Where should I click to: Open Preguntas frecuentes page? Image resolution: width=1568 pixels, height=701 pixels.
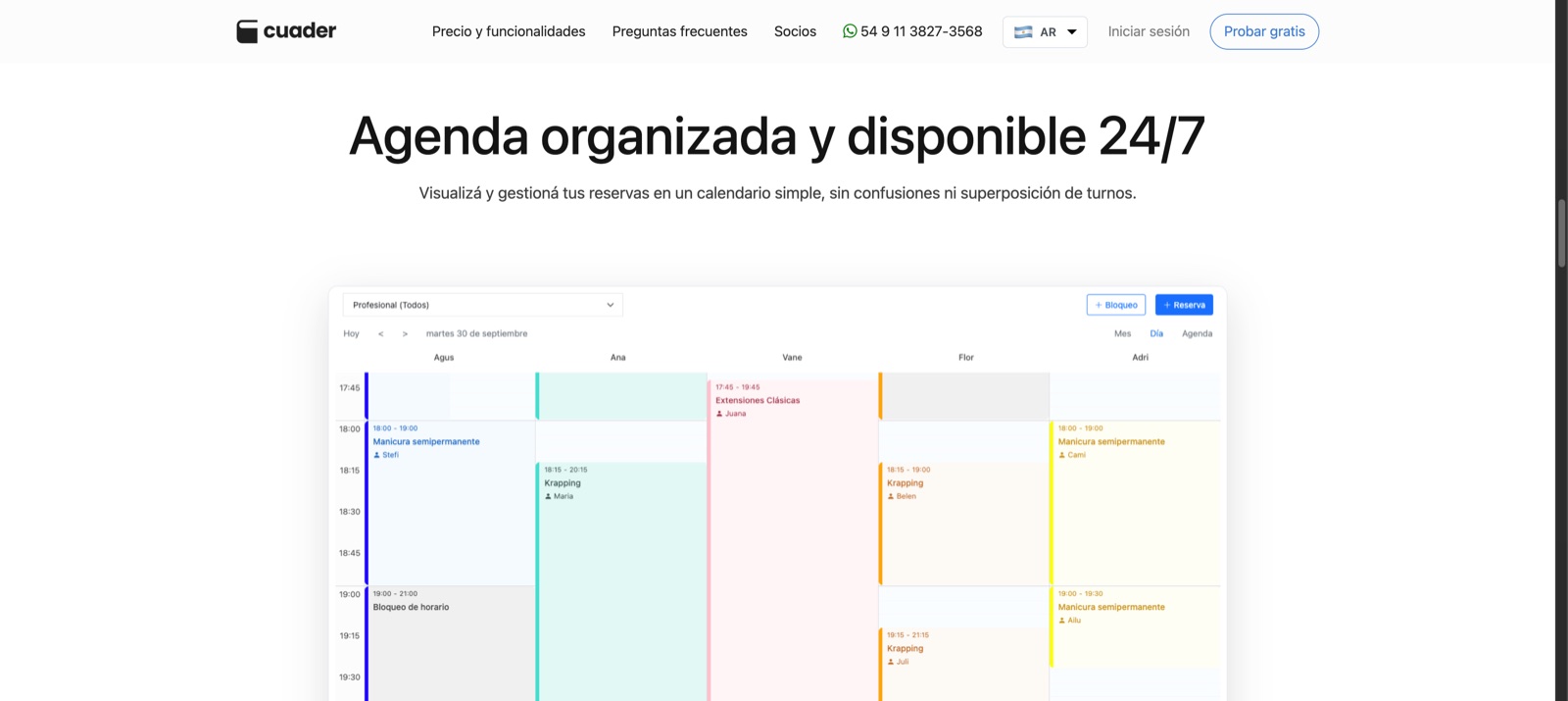pos(680,31)
